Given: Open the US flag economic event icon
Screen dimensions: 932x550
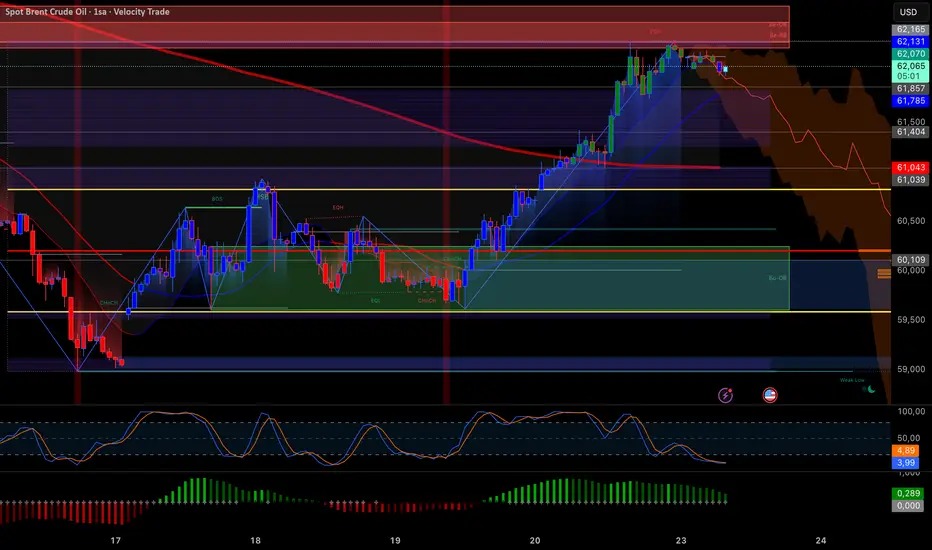Looking at the screenshot, I should (770, 395).
